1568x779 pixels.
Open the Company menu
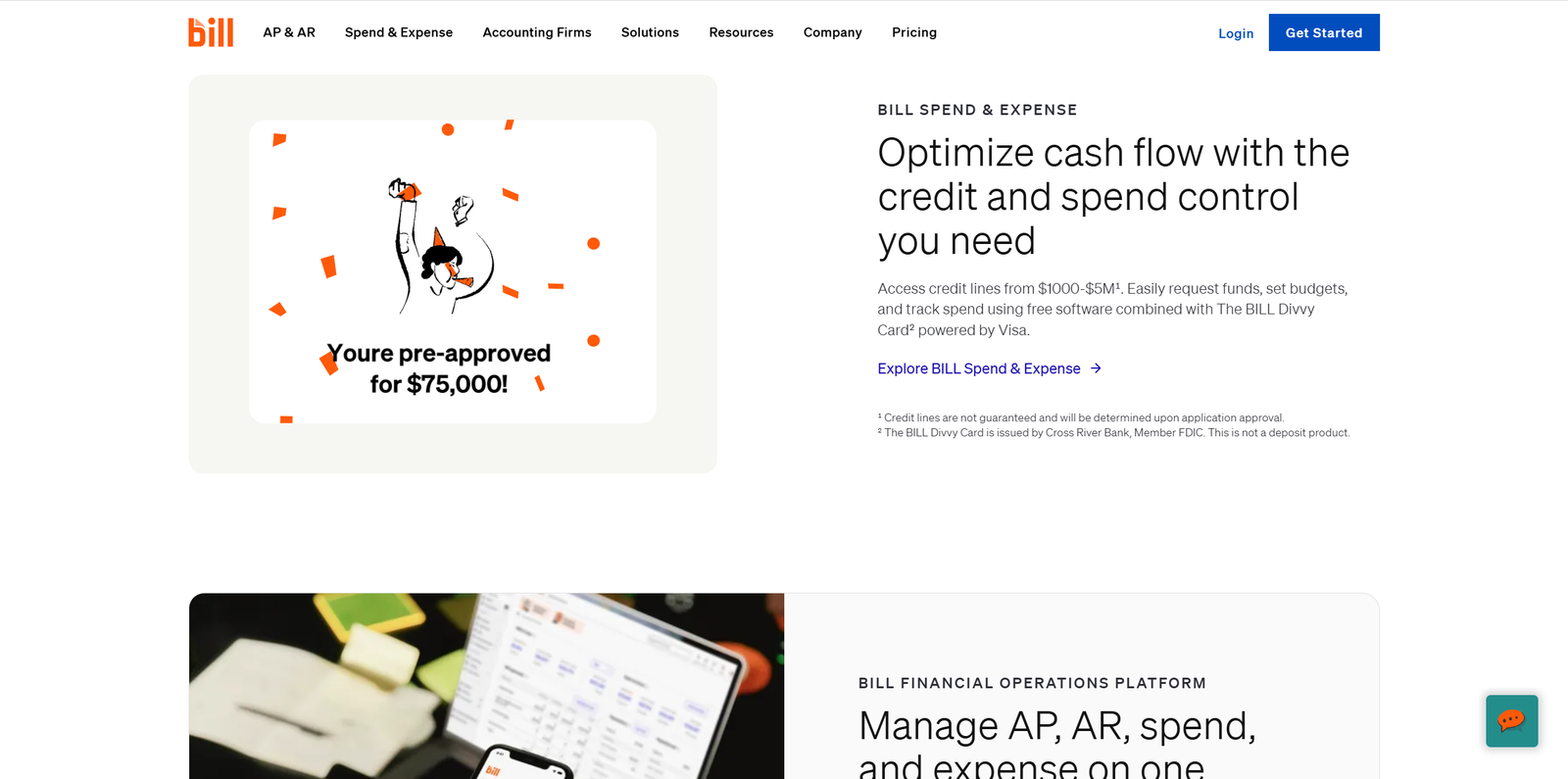[x=832, y=32]
